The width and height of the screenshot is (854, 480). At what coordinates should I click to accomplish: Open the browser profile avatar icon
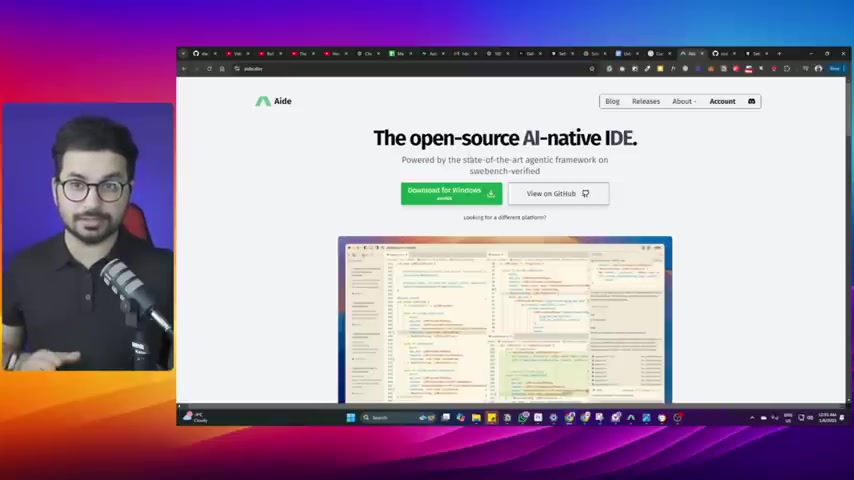pos(818,69)
